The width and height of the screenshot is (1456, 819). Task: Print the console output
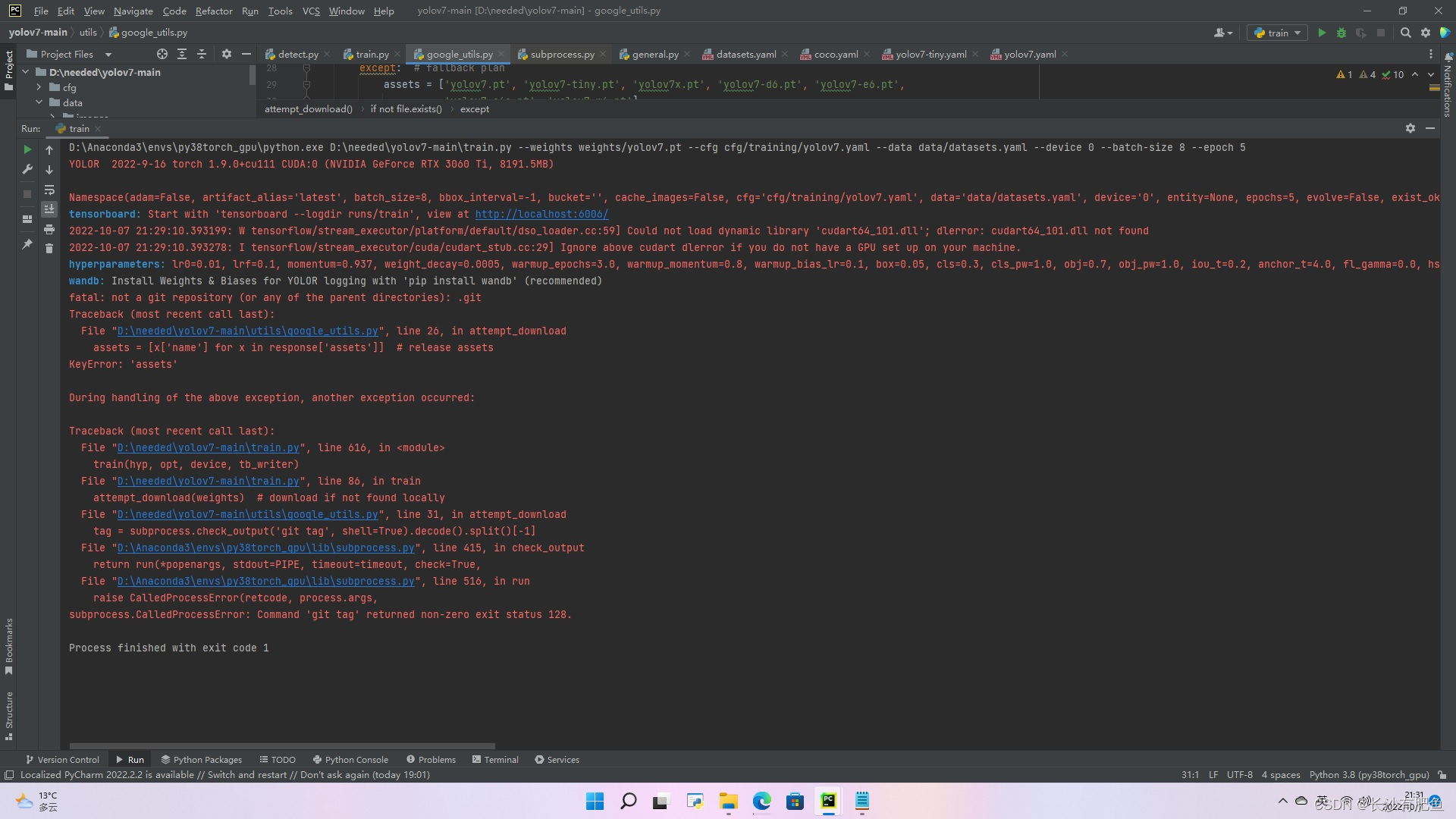[x=49, y=229]
